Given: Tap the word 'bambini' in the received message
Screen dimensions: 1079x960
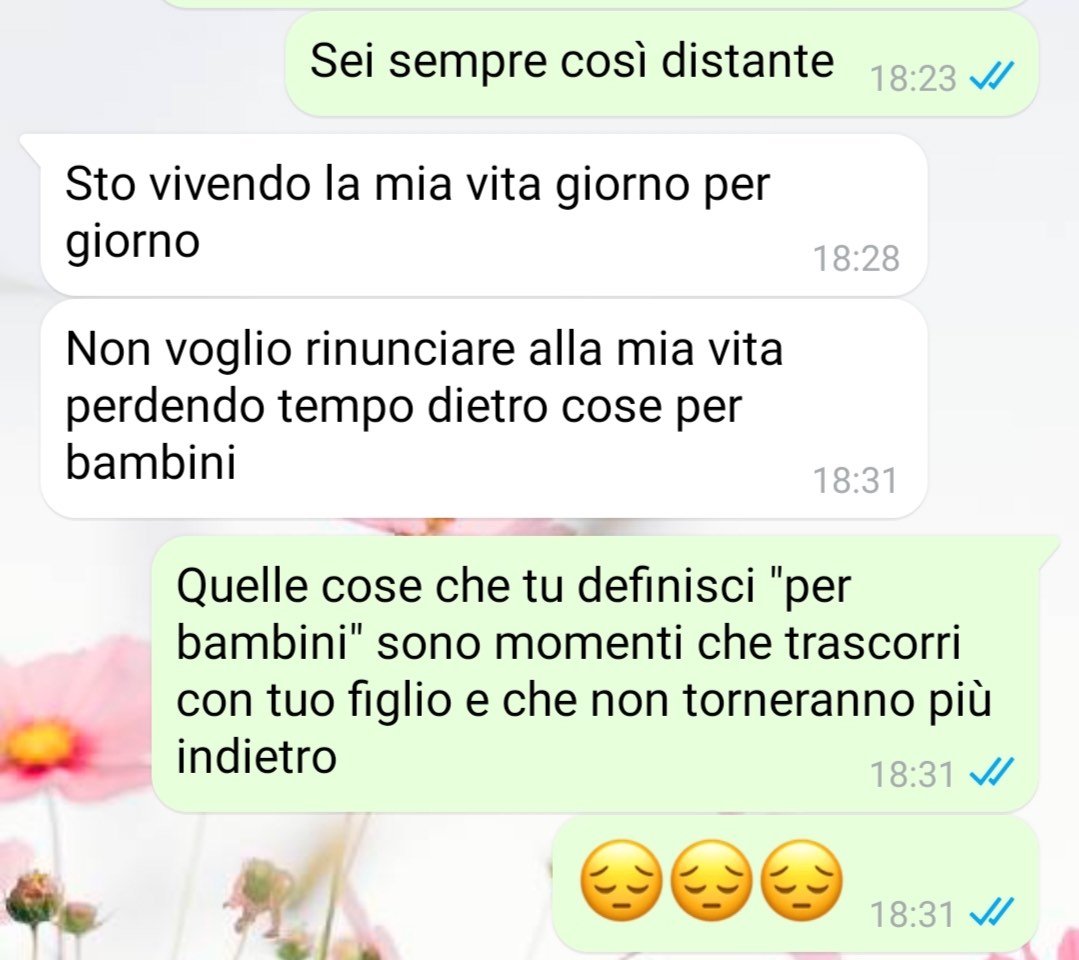Looking at the screenshot, I should 151,462.
